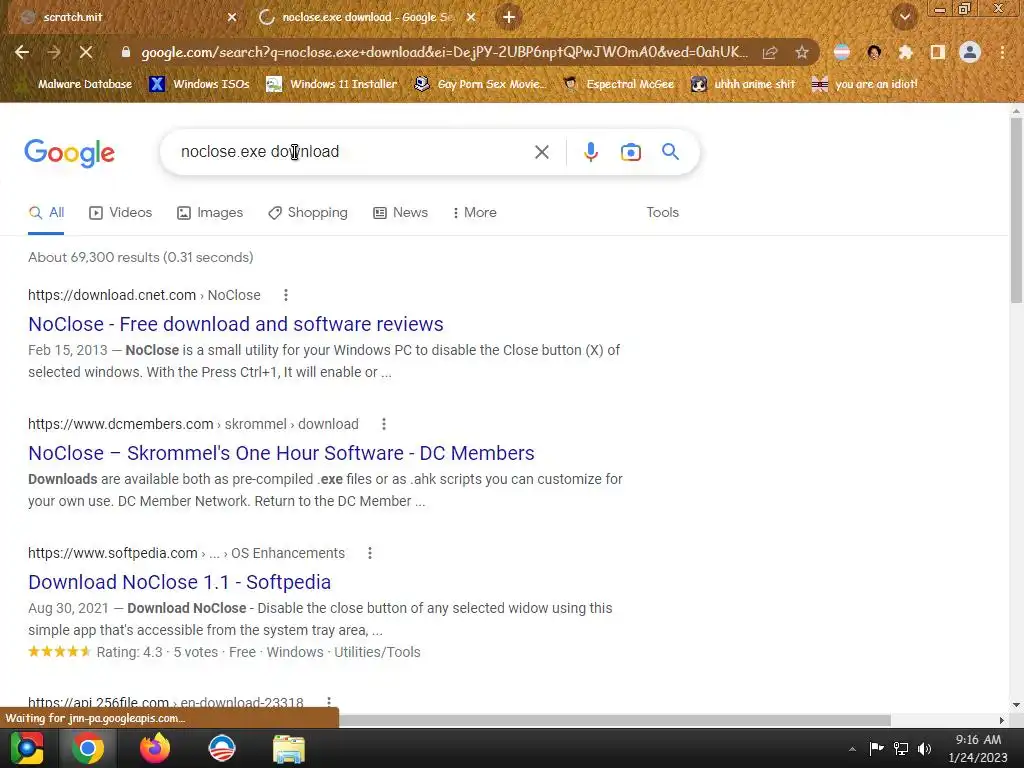This screenshot has height=768, width=1024.
Task: Select the All results tab
Action: click(46, 213)
